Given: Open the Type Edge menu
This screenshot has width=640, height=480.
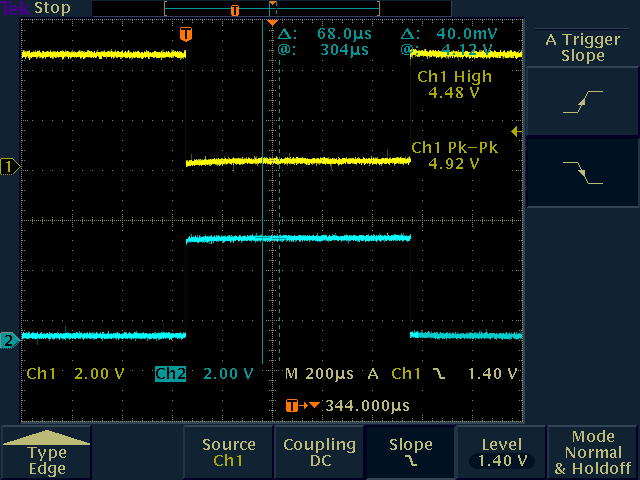Looking at the screenshot, I should (x=47, y=453).
